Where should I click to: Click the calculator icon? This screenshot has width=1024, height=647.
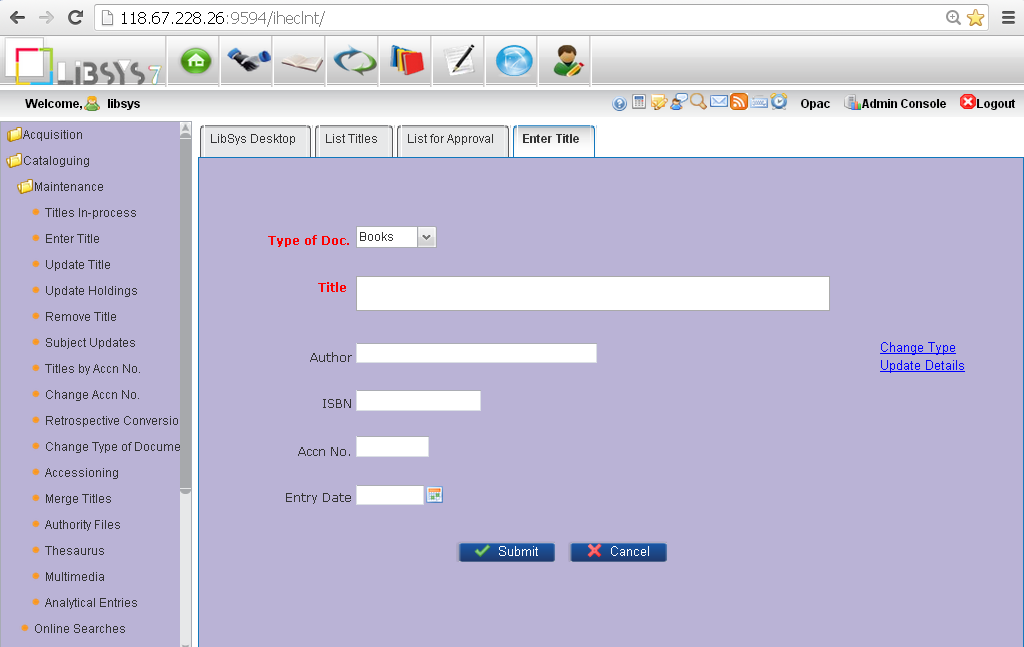[x=639, y=102]
